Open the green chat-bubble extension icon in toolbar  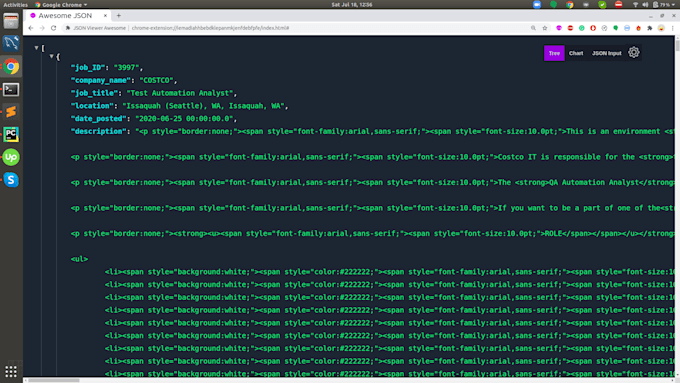(x=615, y=28)
